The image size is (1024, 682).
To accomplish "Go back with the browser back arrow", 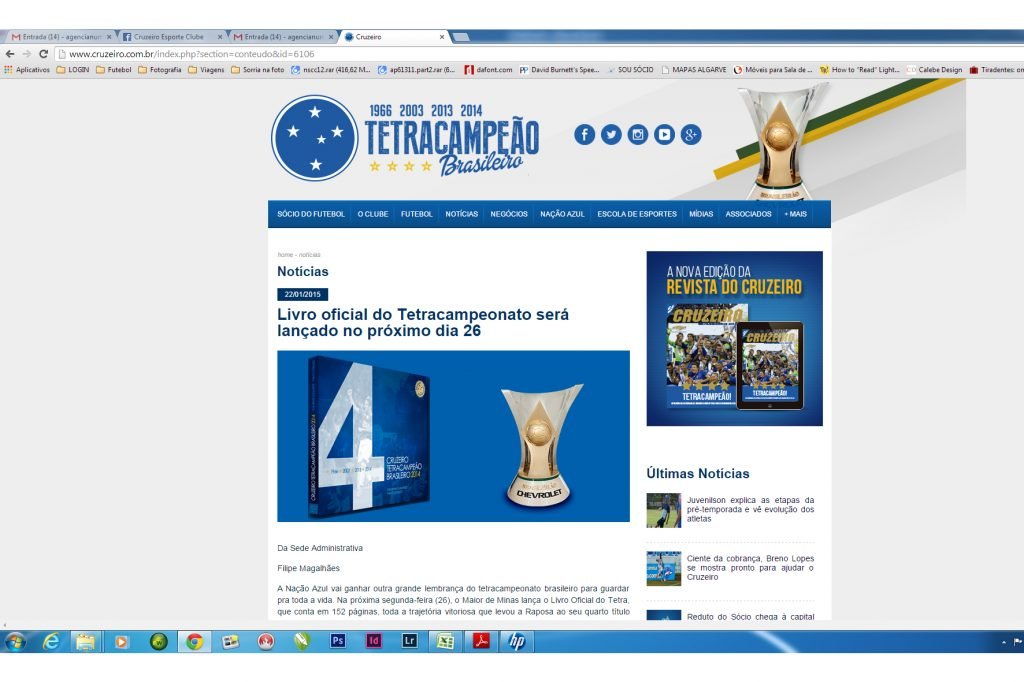I will tap(10, 54).
